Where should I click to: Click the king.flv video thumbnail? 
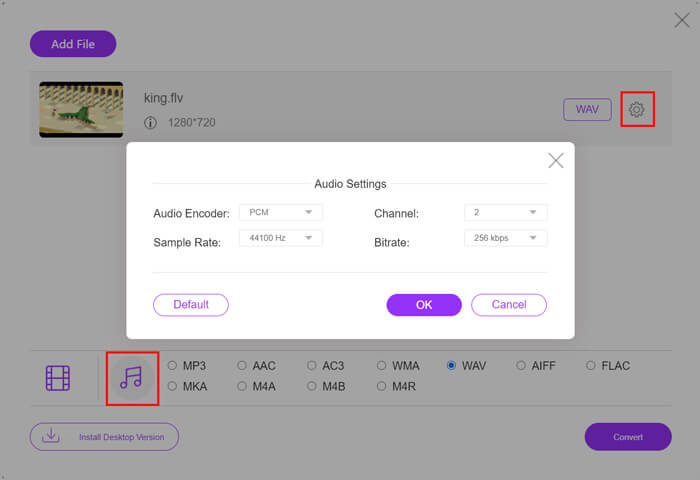(x=81, y=109)
